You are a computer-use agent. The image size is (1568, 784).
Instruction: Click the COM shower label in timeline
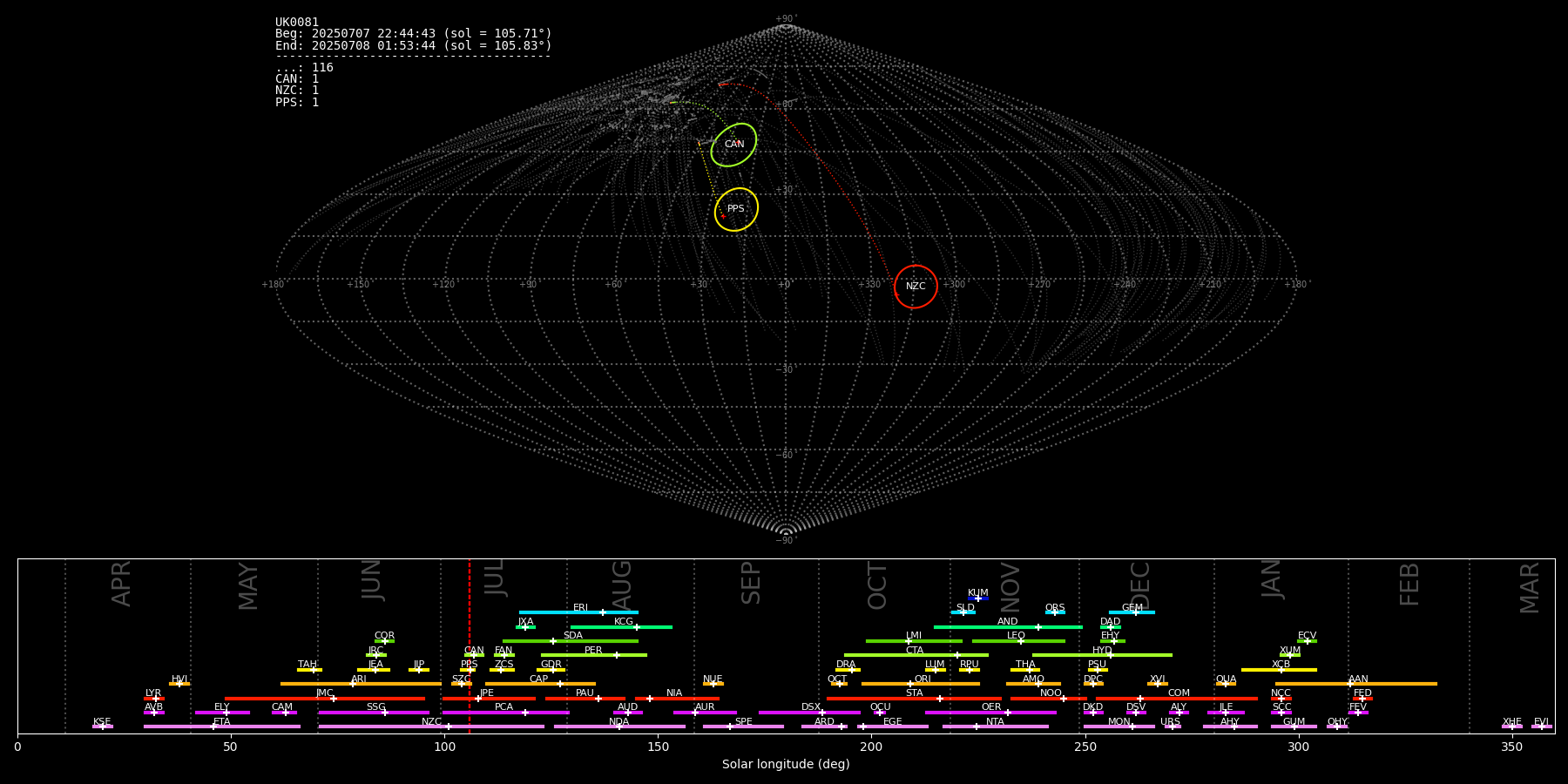pos(1179,693)
